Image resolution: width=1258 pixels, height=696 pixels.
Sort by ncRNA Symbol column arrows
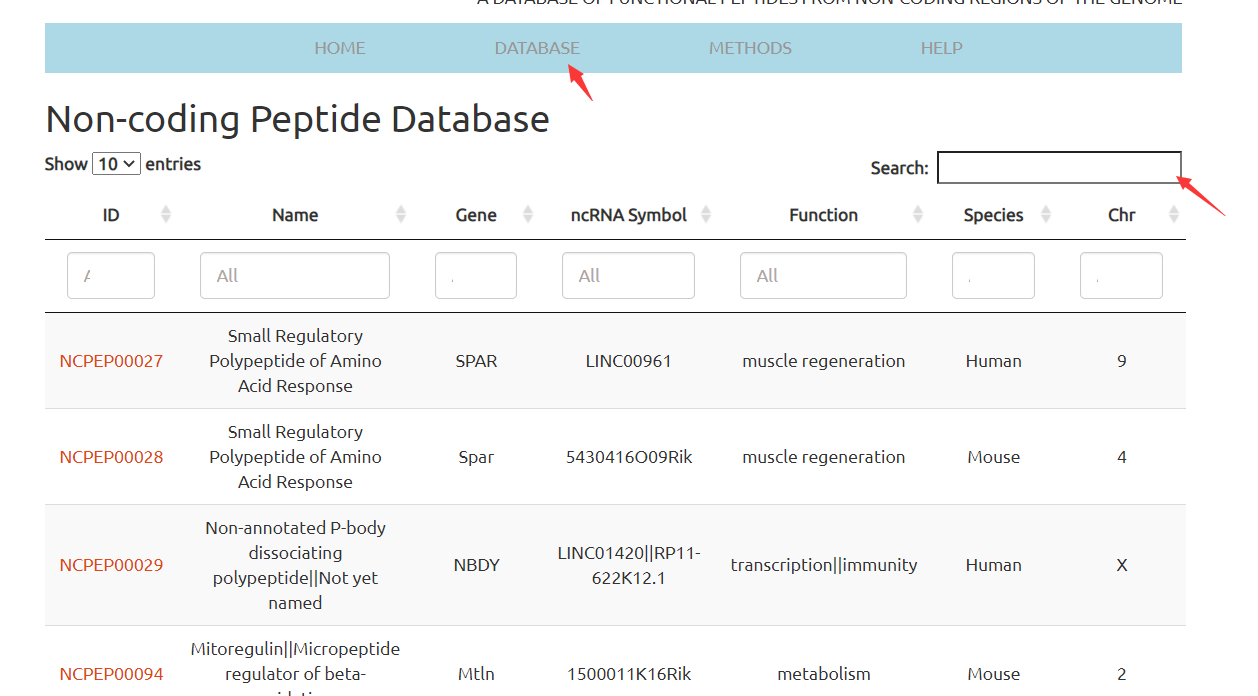(706, 214)
